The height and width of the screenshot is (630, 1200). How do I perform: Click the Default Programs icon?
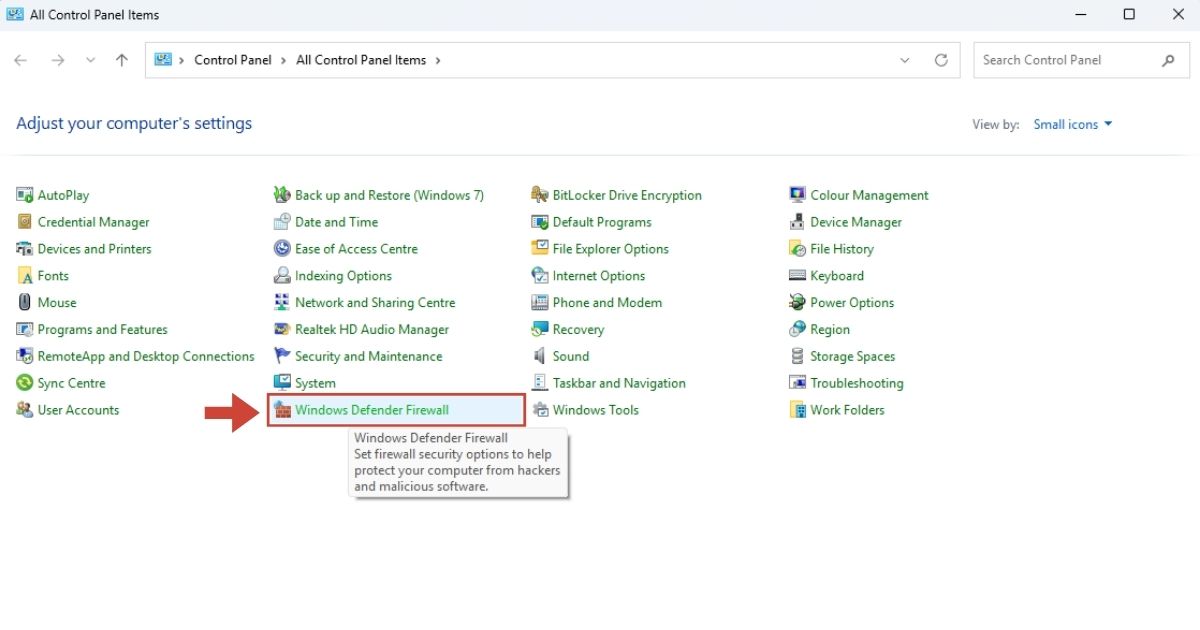click(540, 222)
